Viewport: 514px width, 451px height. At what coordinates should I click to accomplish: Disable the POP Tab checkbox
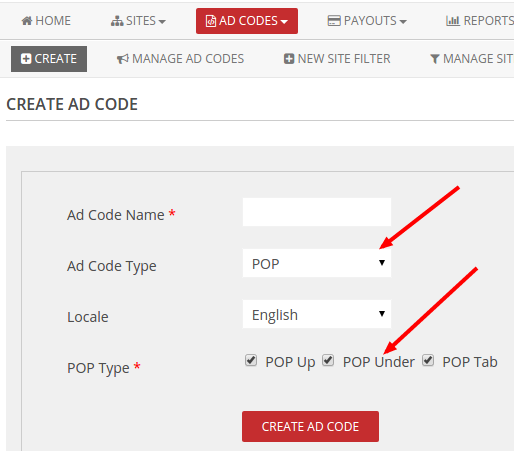tap(428, 360)
